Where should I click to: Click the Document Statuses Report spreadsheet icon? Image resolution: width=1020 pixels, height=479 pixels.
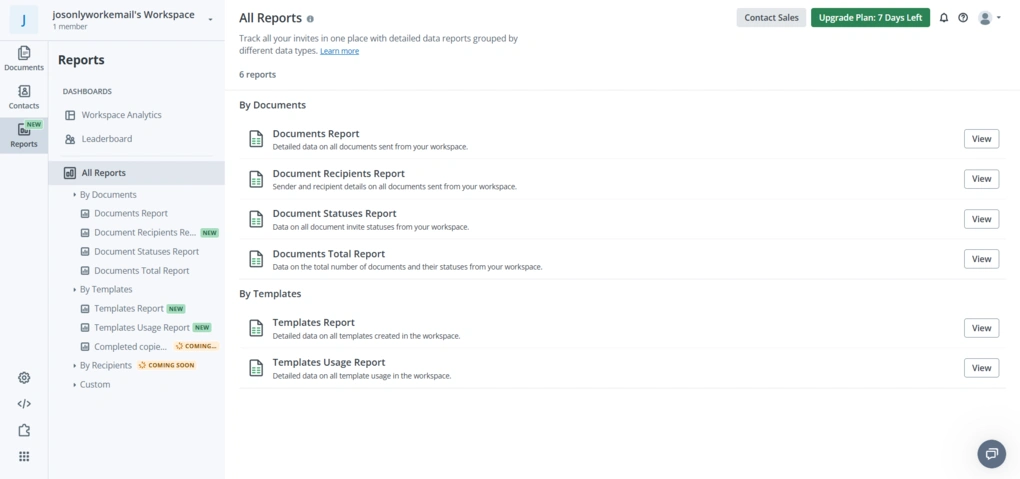coord(256,219)
